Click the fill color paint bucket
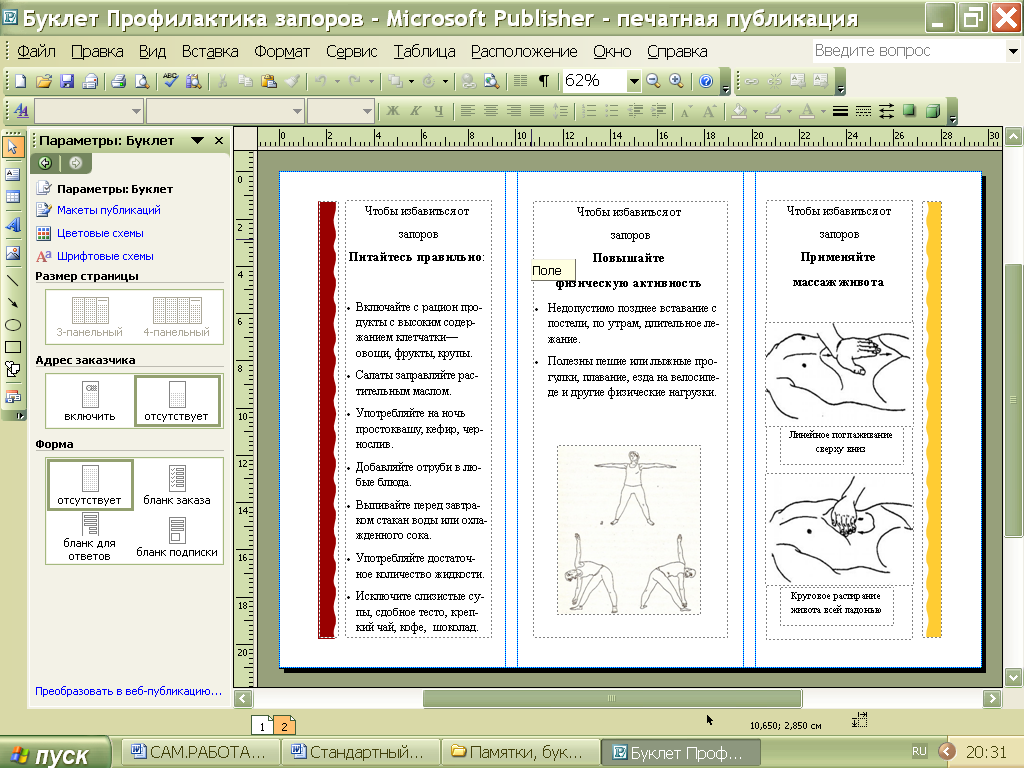The height and width of the screenshot is (768, 1024). 739,111
